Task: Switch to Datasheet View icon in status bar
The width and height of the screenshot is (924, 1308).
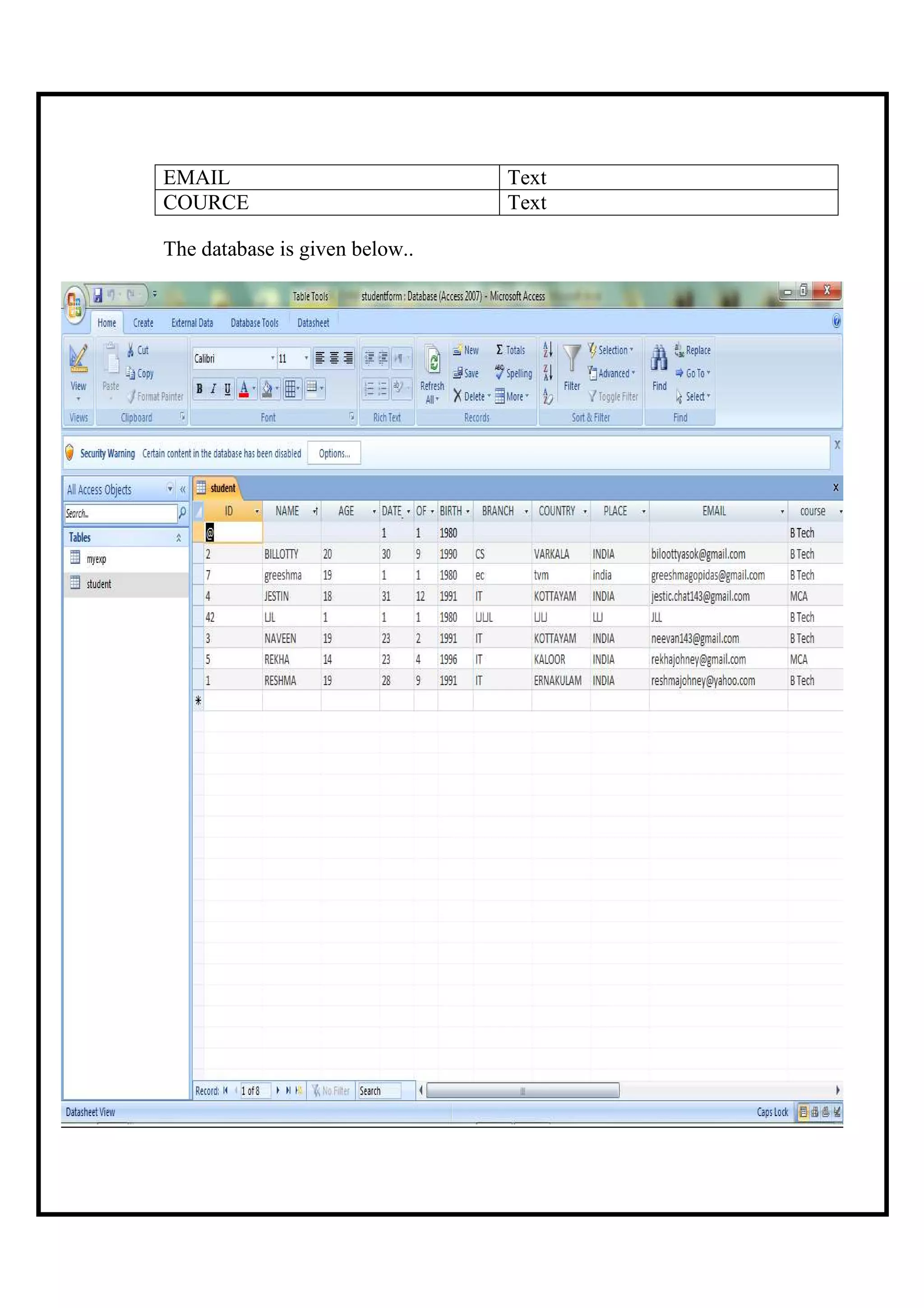Action: (803, 1112)
